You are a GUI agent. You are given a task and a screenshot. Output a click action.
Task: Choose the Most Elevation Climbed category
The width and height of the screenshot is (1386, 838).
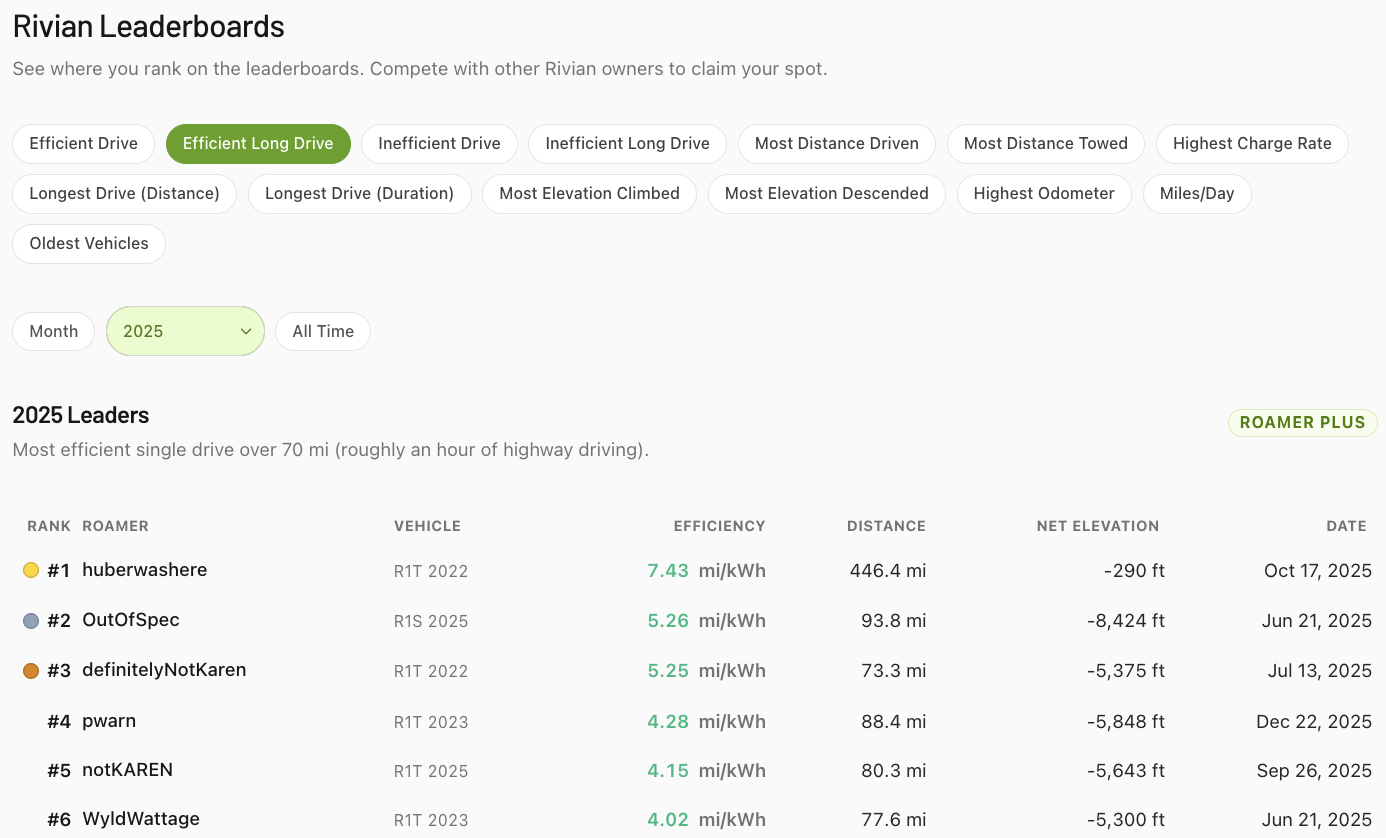point(589,193)
